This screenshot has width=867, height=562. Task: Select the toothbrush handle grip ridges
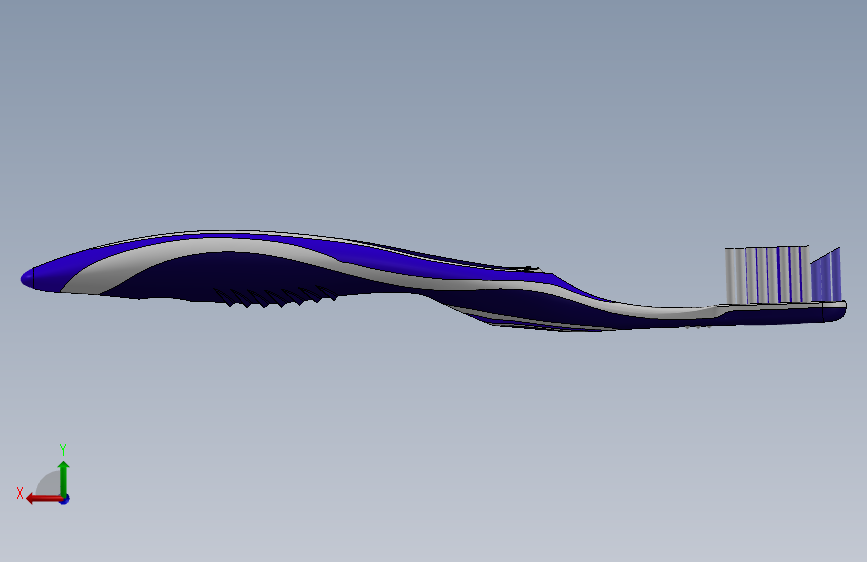pos(275,297)
